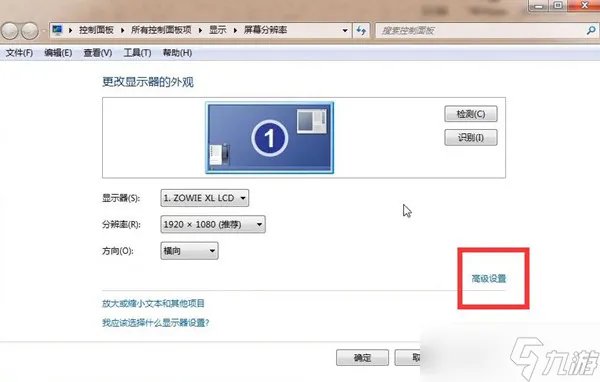Open the 方向 横向 orientation dropdown
The width and height of the screenshot is (600, 382).
tap(189, 251)
